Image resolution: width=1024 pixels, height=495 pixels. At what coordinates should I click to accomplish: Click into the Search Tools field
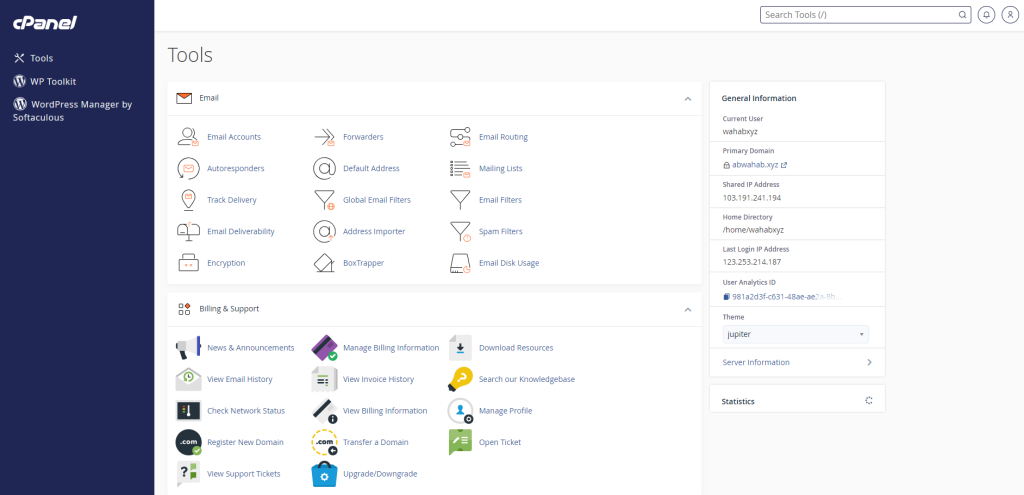tap(860, 15)
